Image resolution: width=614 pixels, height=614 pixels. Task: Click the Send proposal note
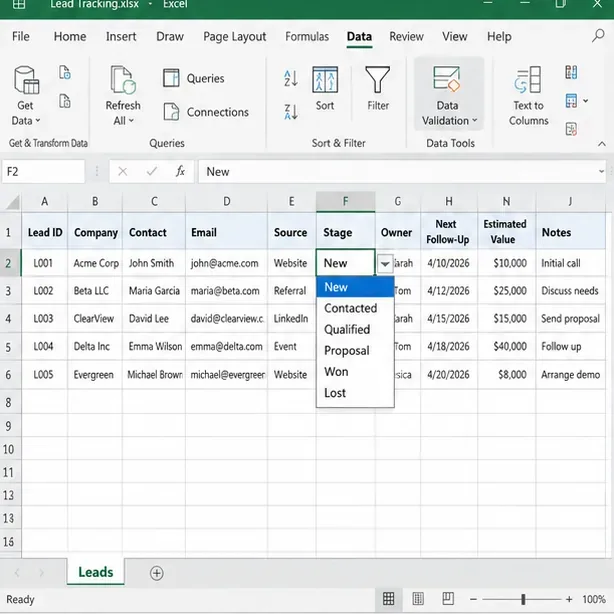coord(571,319)
